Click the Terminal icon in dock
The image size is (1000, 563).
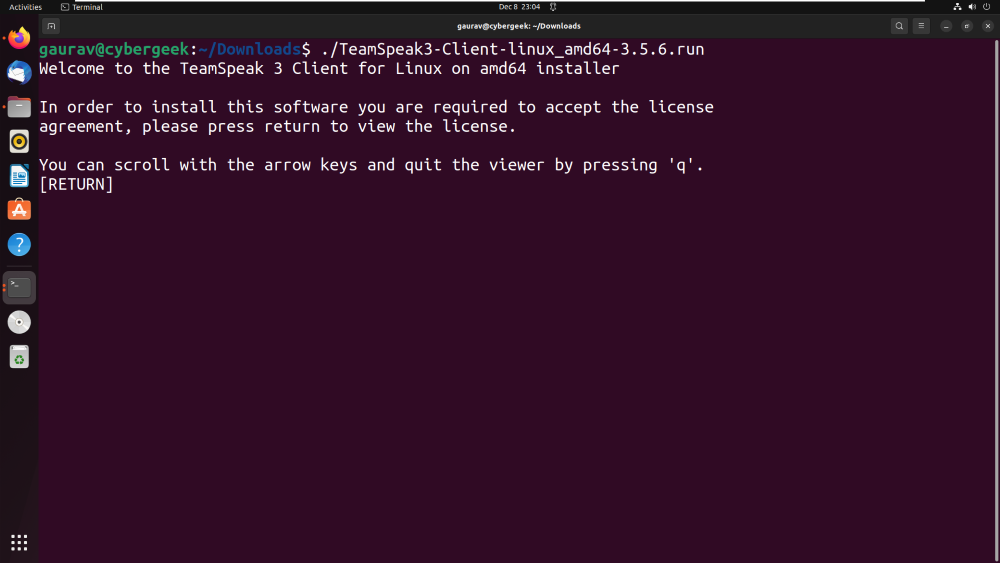(x=20, y=288)
